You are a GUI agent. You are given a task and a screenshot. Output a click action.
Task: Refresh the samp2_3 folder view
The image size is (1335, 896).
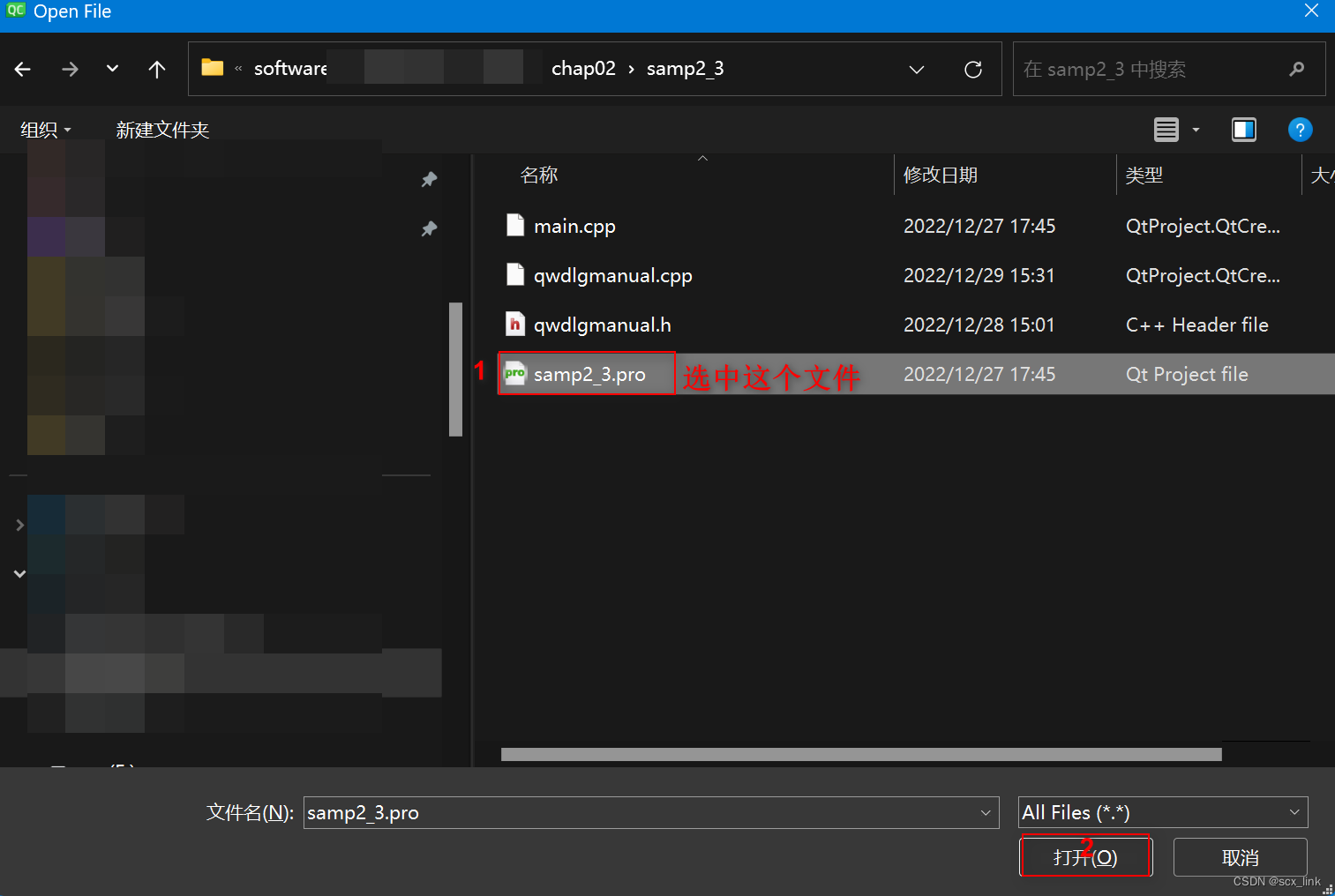[x=973, y=70]
